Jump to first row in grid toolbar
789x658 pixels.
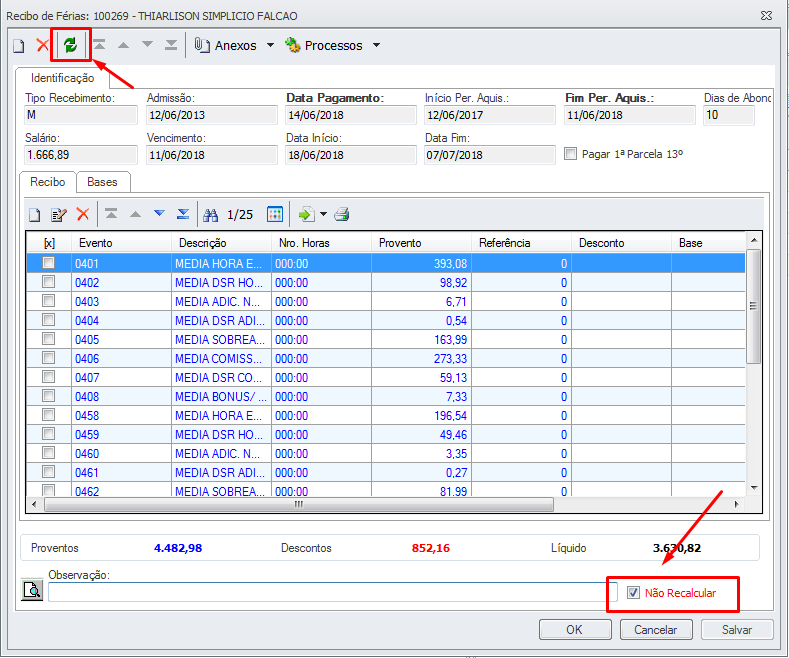point(111,214)
